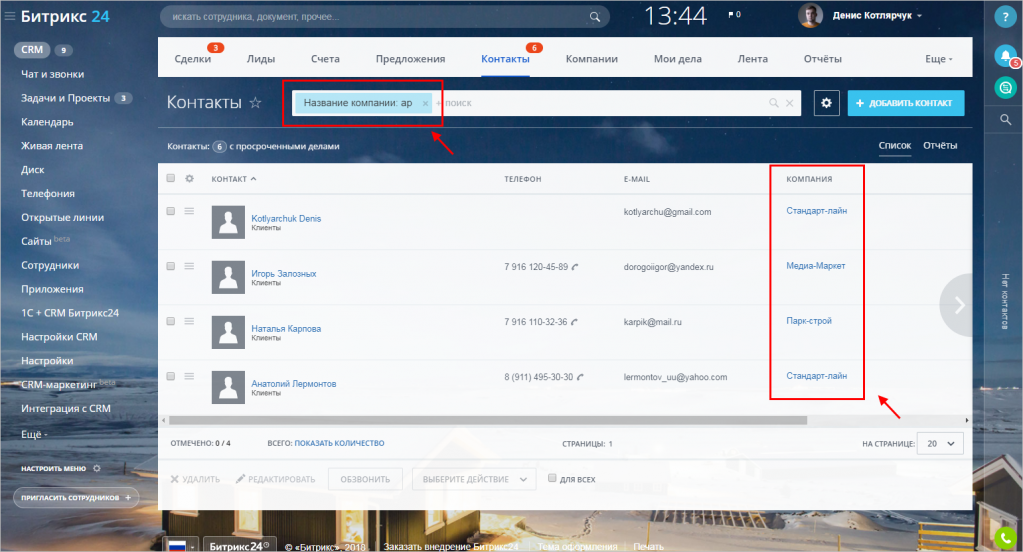Screen dimensions: 1023x552
Task: Tick the checkbox for Kotlyarchuk Denis row
Action: (171, 211)
